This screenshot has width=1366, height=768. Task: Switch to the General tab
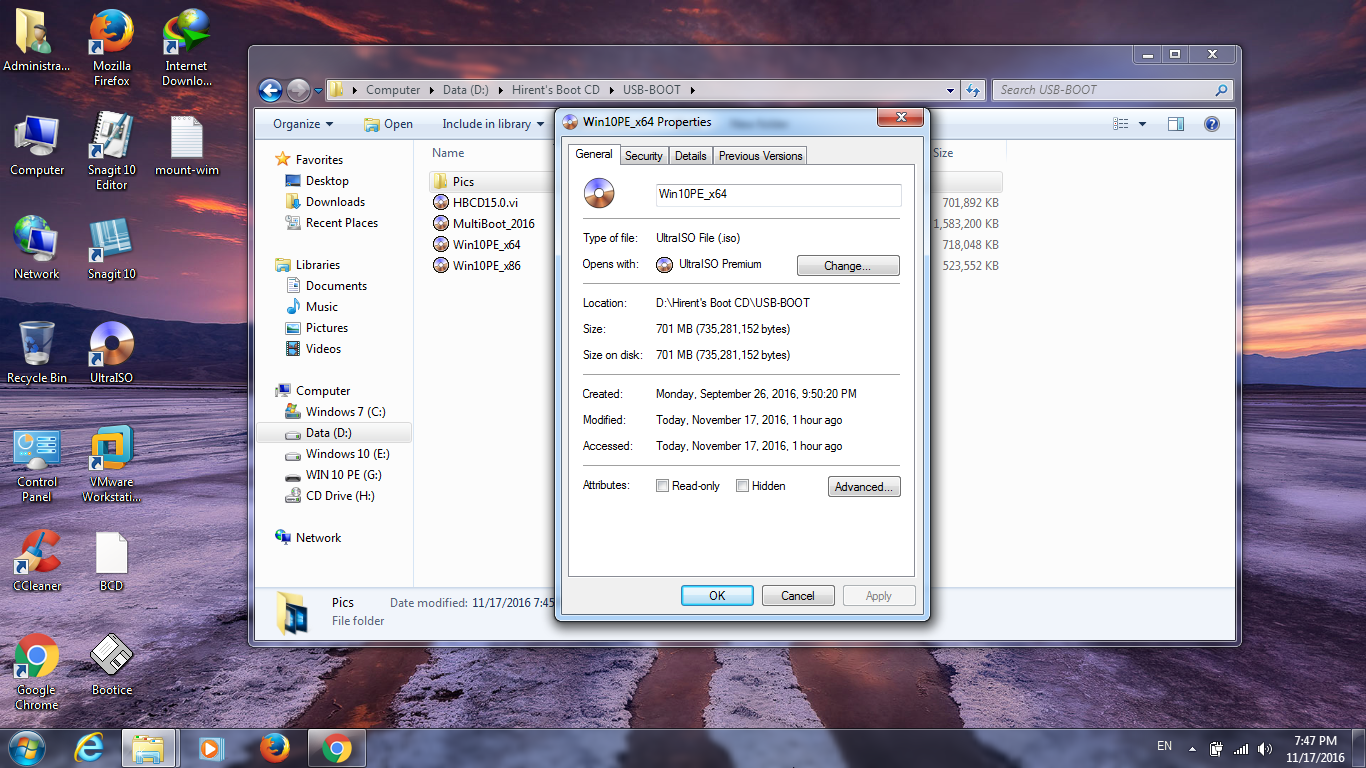click(x=594, y=154)
